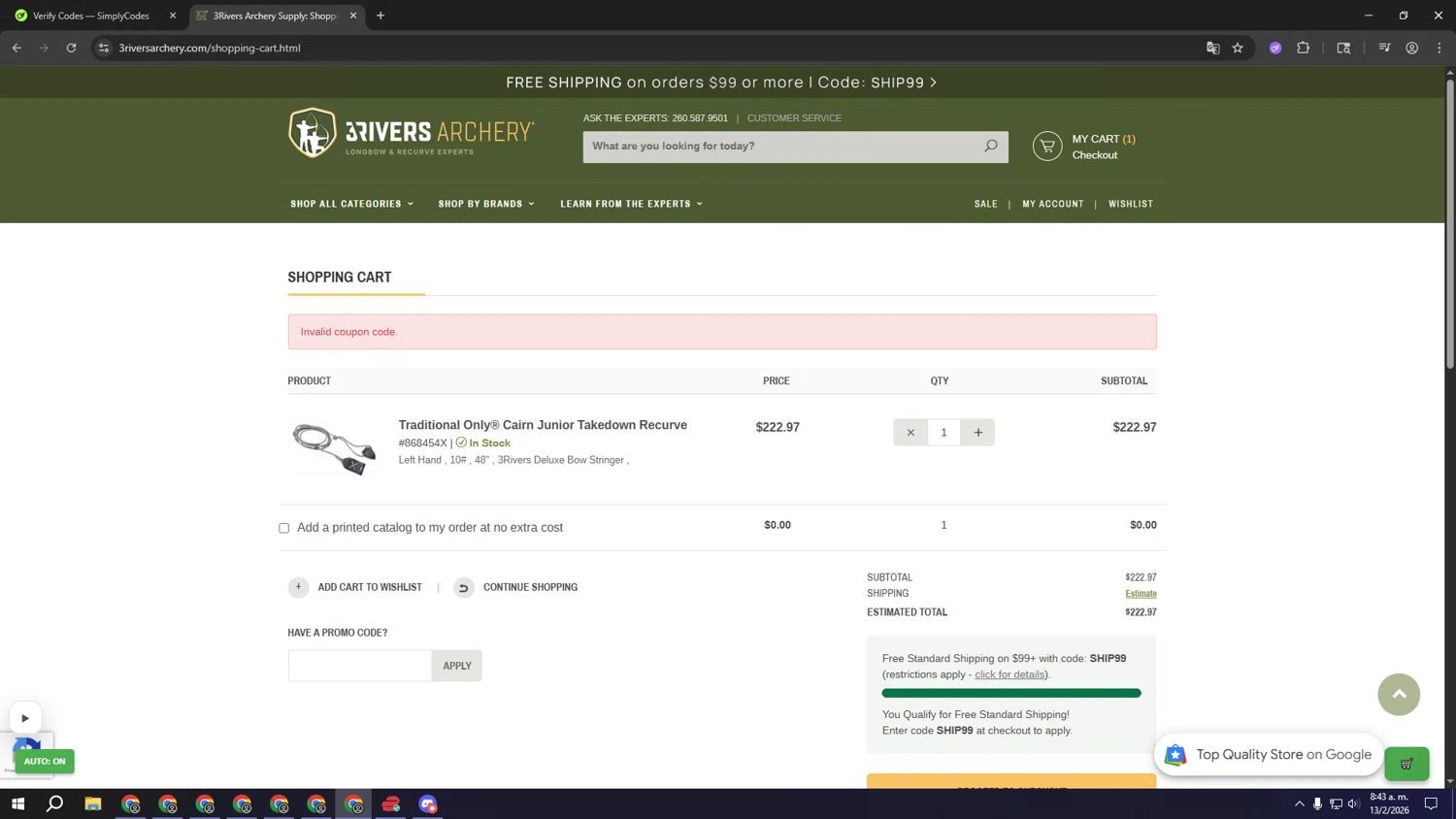The image size is (1456, 819).
Task: Increase quantity with the plus button
Action: [x=977, y=432]
